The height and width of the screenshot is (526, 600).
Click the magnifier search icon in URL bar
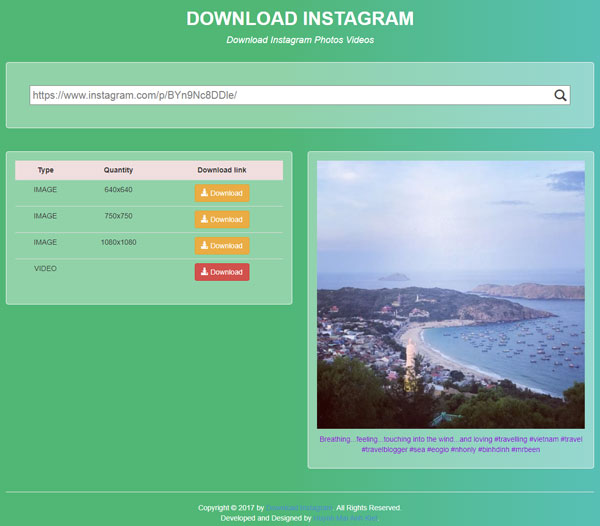pos(560,95)
